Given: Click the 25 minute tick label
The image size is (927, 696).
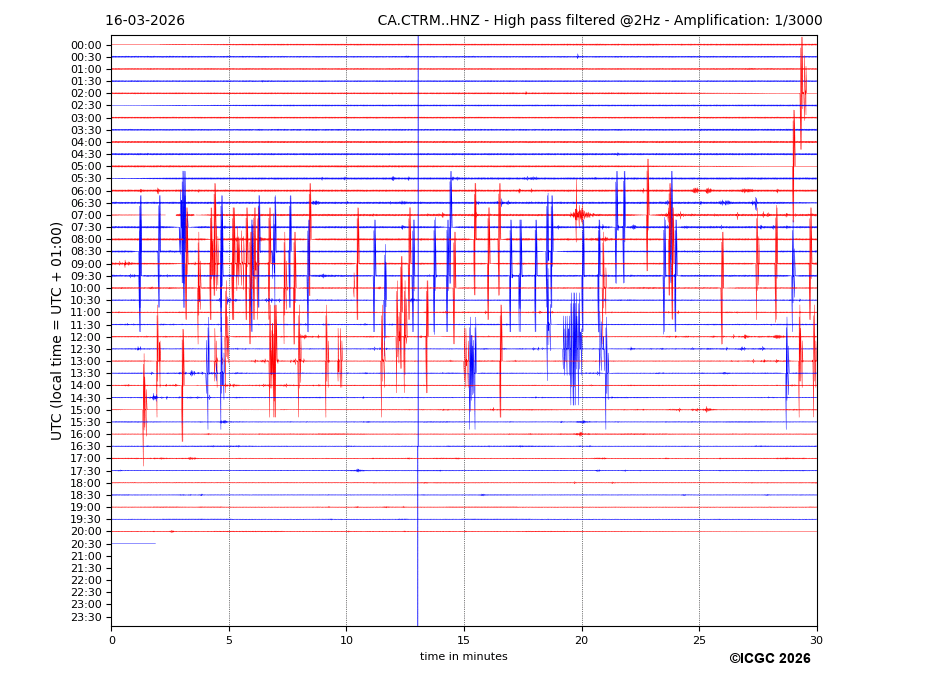Looking at the screenshot, I should point(699,640).
